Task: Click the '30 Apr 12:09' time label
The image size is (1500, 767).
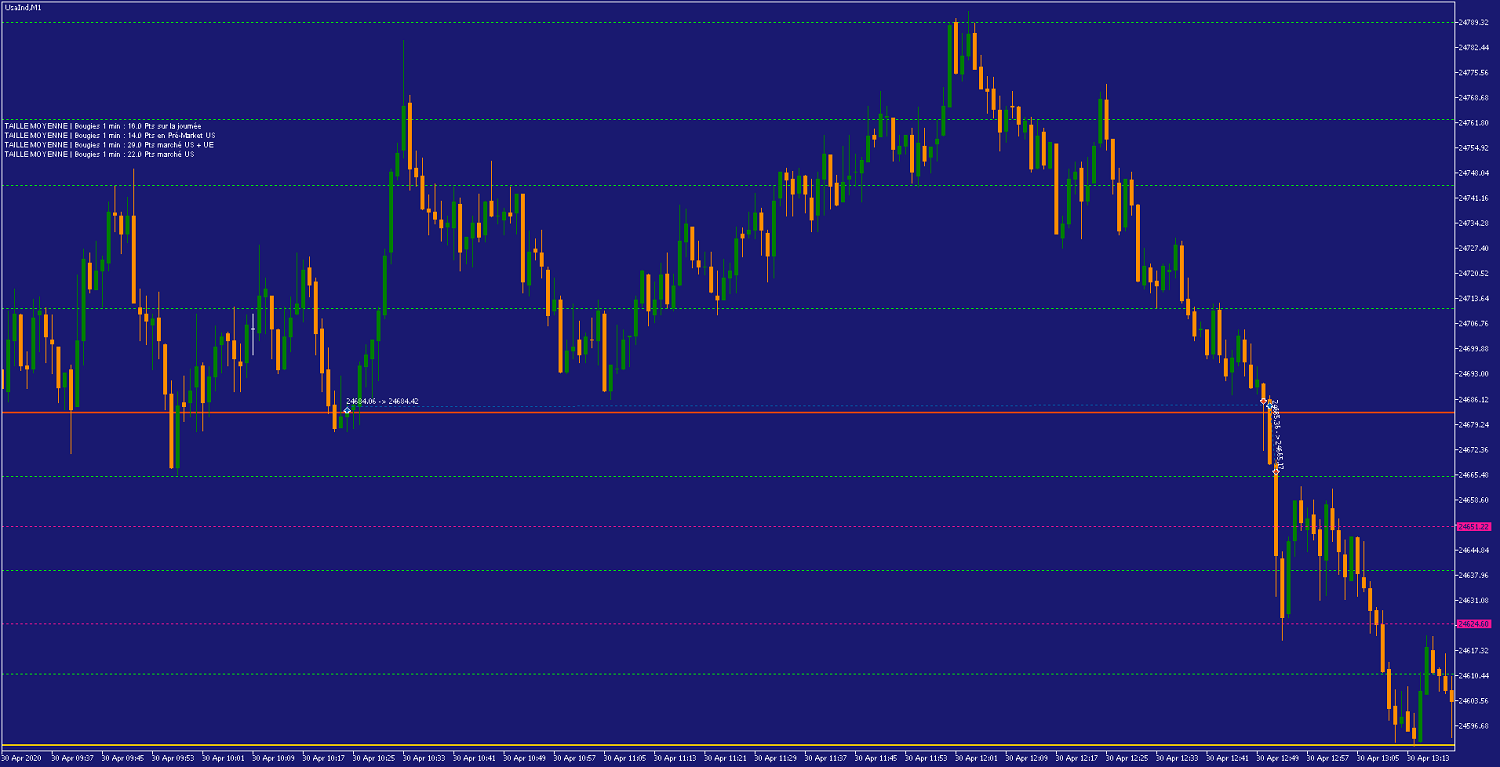Action: click(1026, 757)
